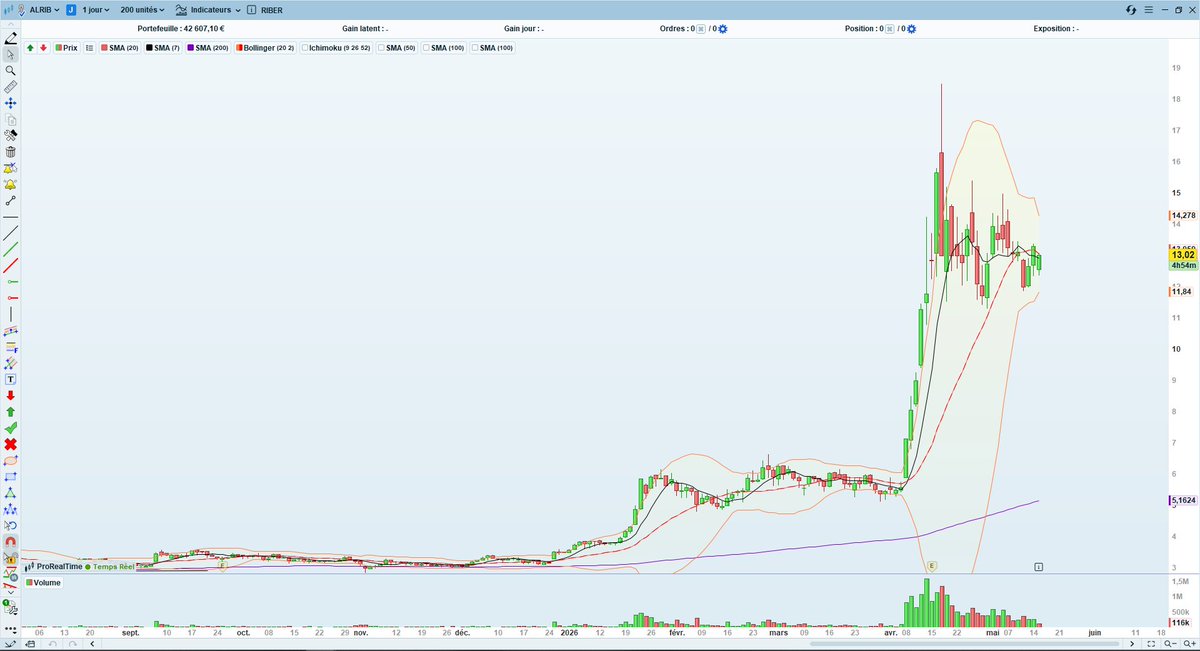Toggle the SMA (200) indicator

[208, 47]
